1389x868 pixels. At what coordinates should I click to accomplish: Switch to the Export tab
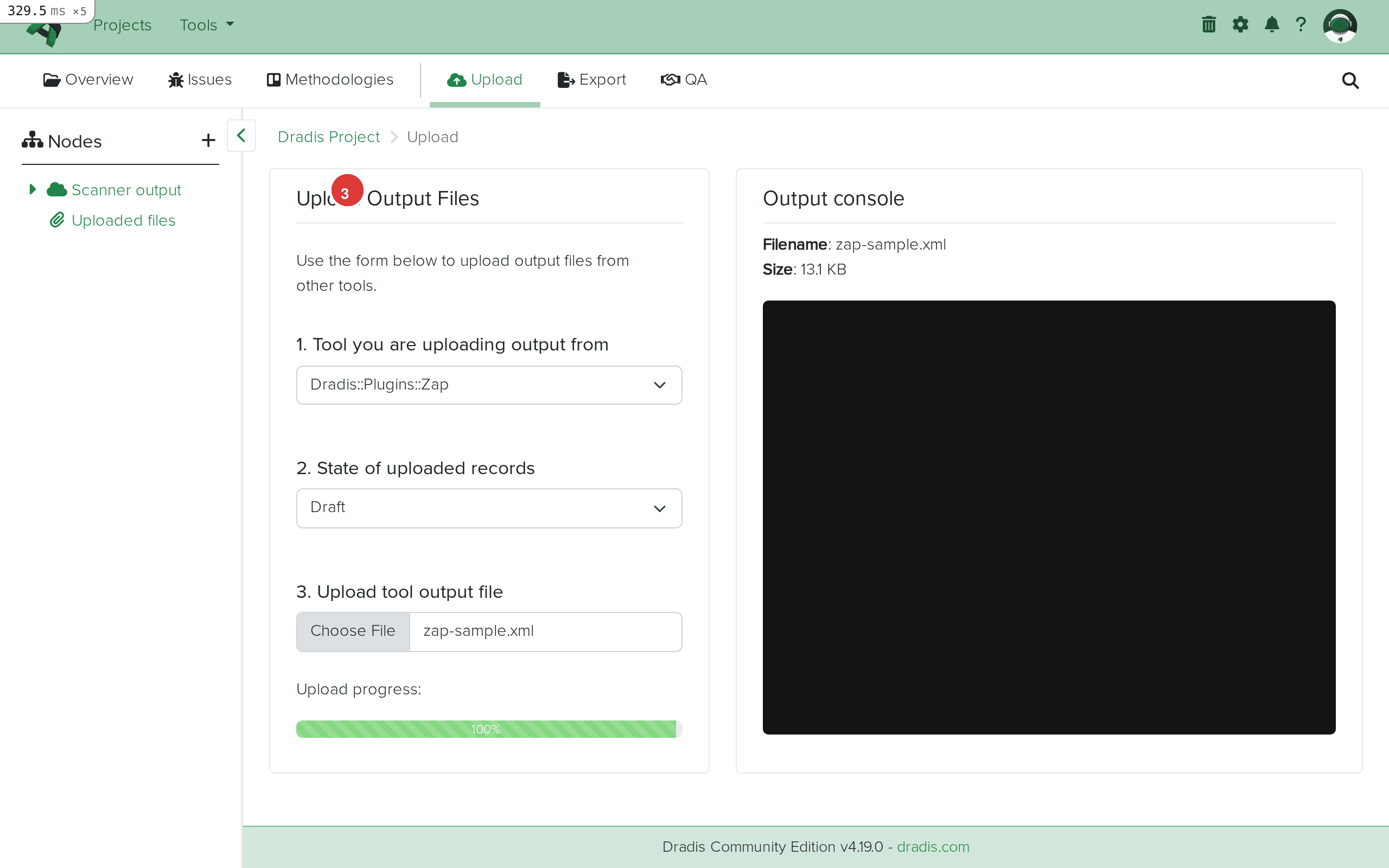click(x=592, y=80)
